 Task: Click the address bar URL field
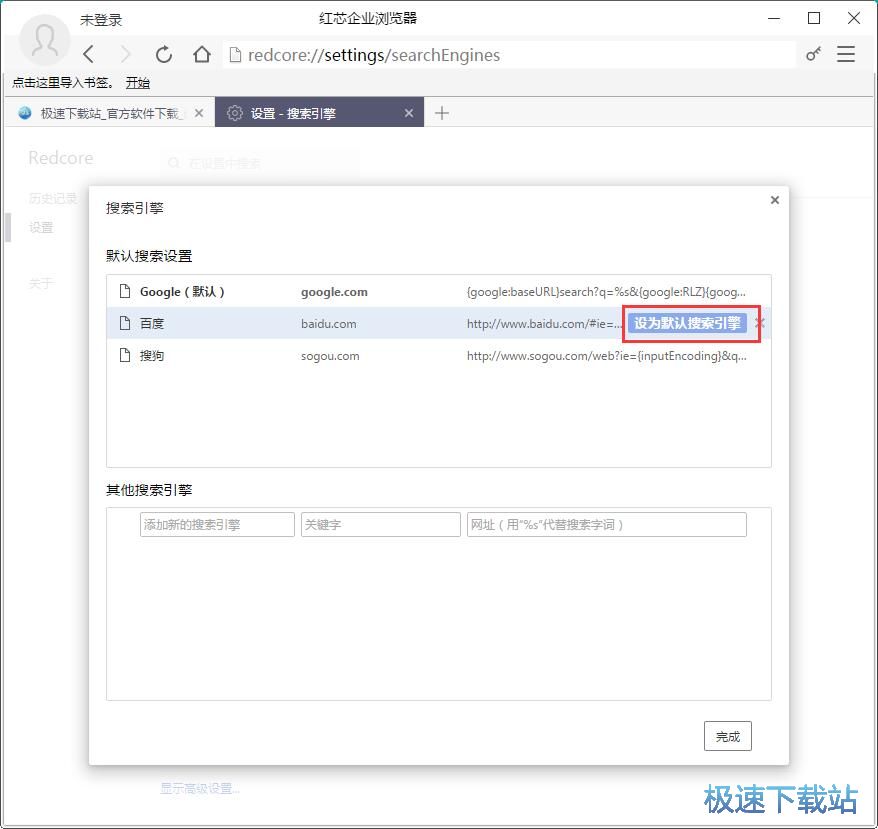click(x=508, y=55)
